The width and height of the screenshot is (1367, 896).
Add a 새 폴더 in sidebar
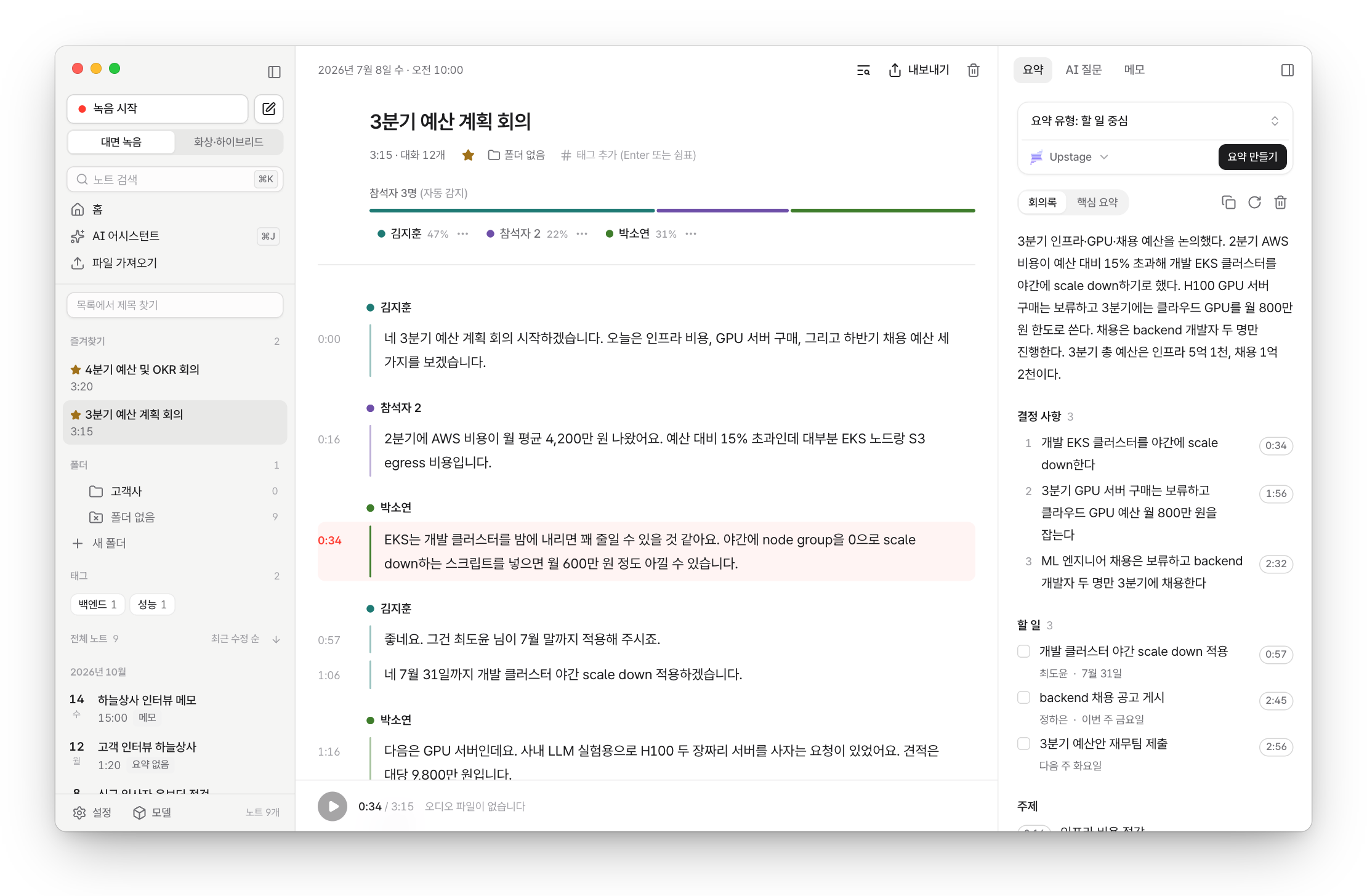click(x=100, y=544)
